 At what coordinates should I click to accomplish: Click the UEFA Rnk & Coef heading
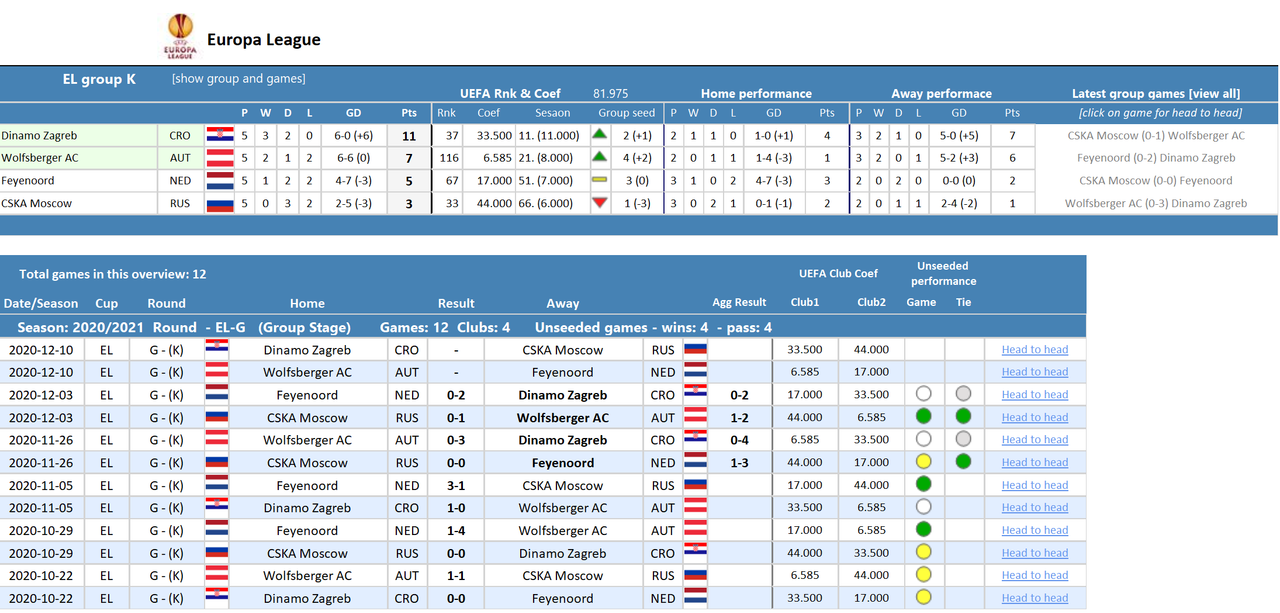(x=510, y=93)
